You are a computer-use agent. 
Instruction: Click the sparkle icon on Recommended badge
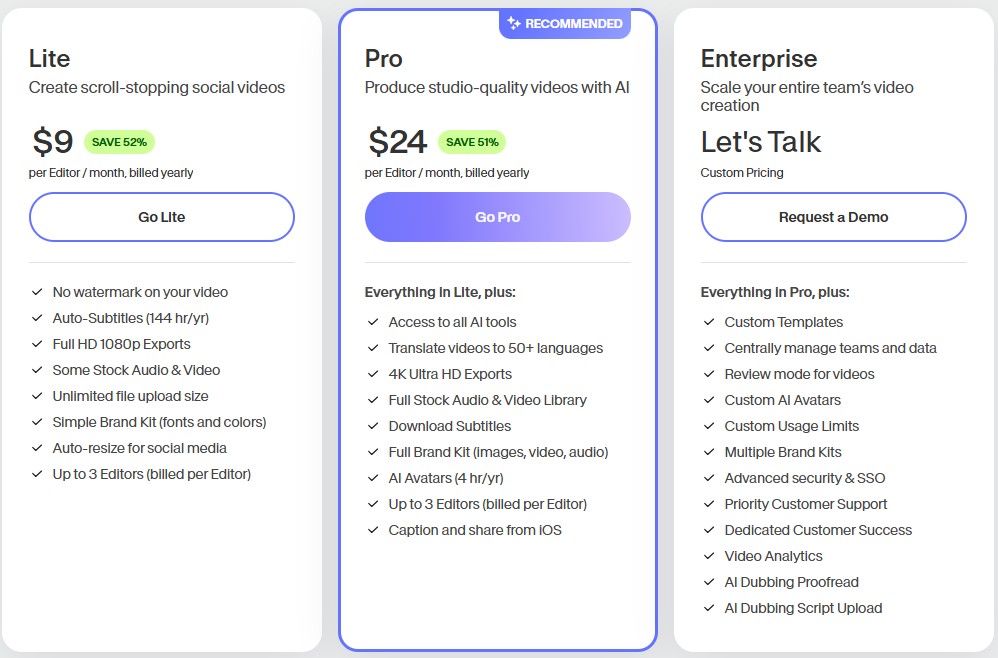(x=514, y=24)
